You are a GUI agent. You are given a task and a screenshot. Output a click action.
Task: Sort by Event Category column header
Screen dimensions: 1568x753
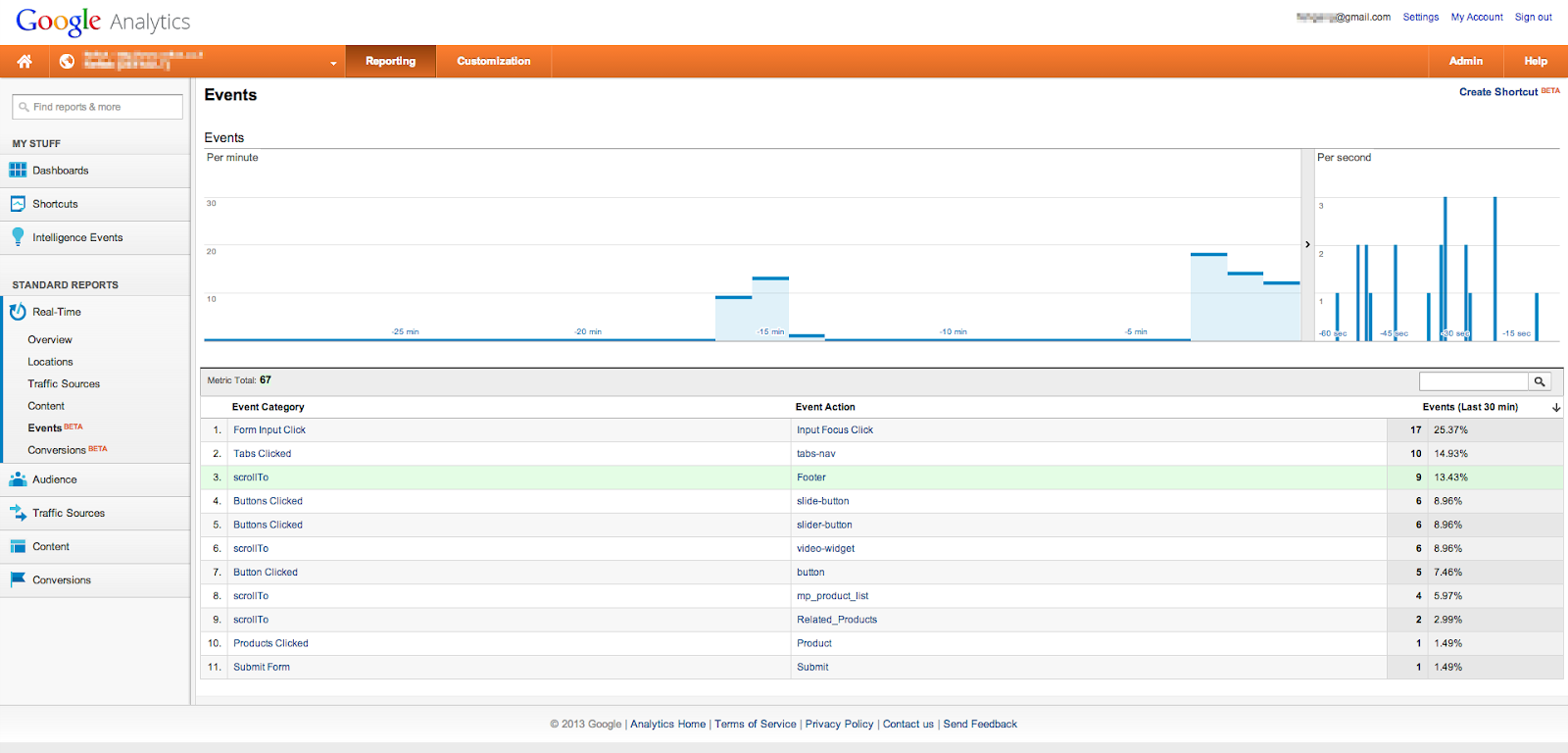pyautogui.click(x=268, y=407)
